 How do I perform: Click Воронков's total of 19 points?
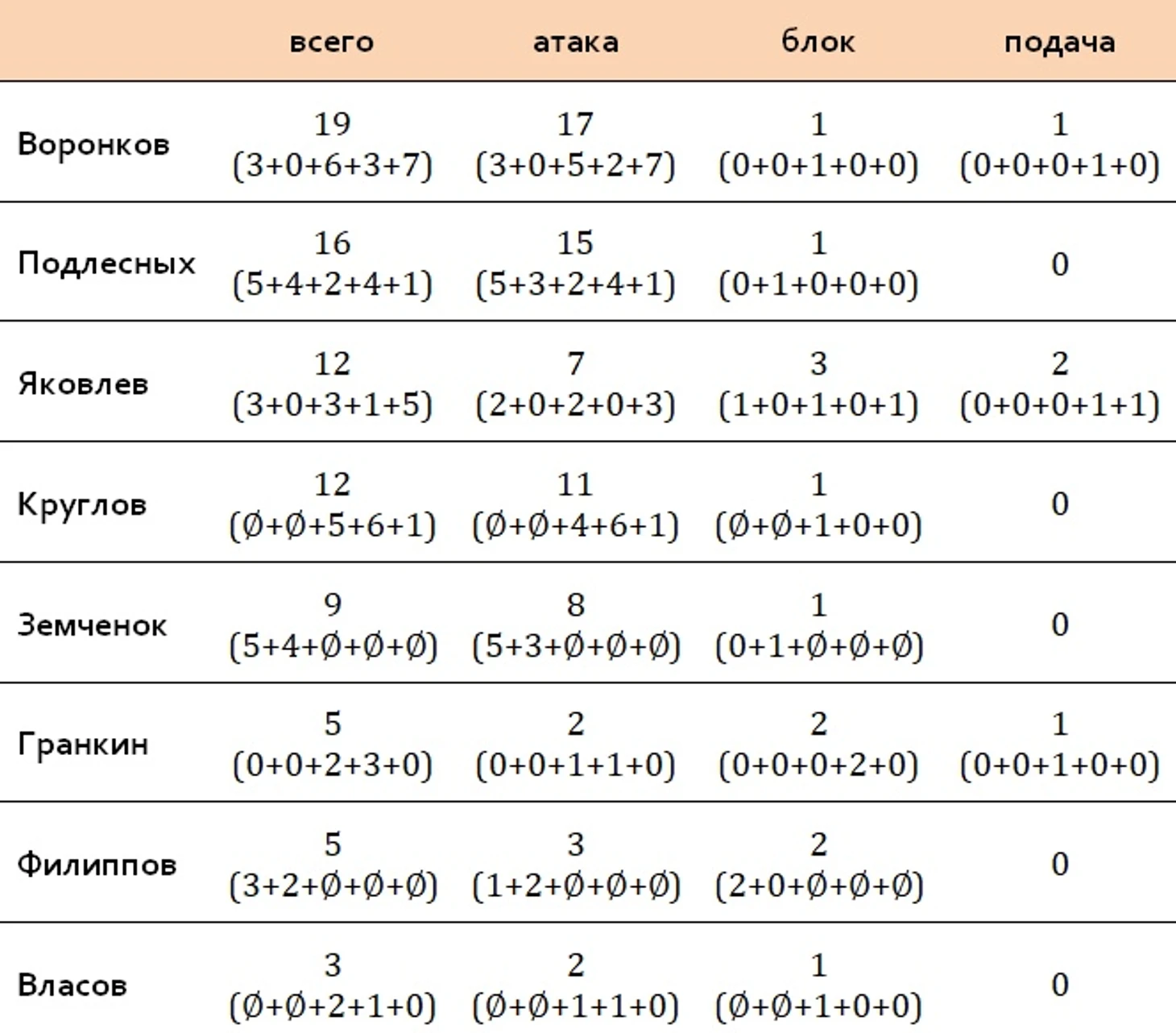pyautogui.click(x=332, y=124)
